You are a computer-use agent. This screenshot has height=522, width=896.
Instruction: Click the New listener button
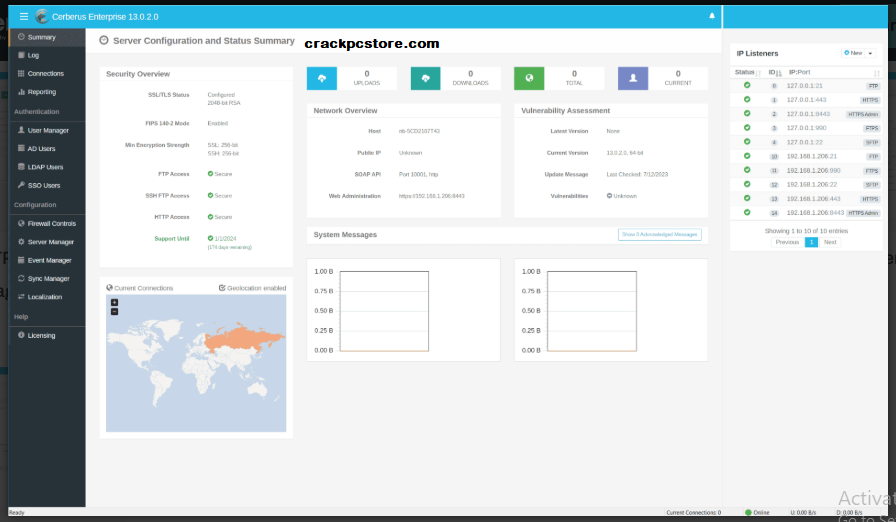[x=853, y=53]
